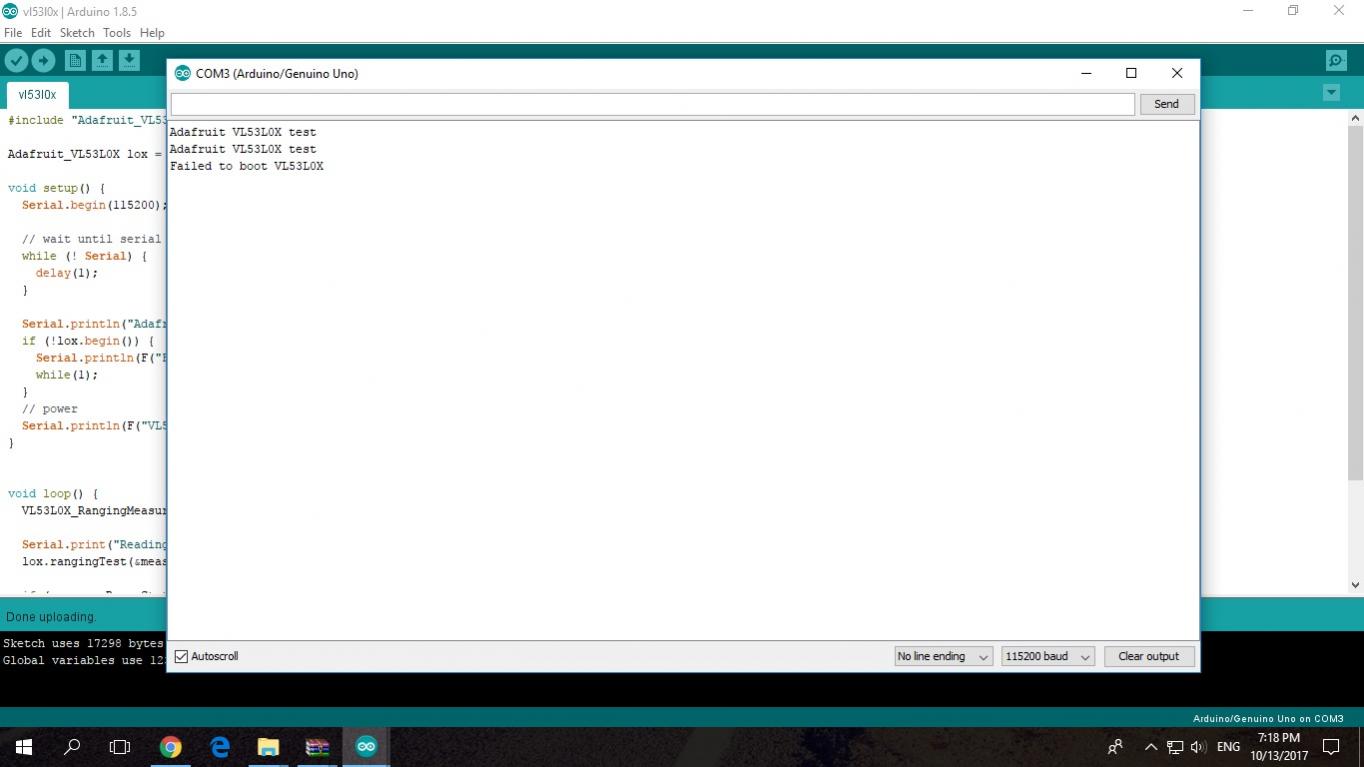Viewport: 1364px width, 767px height.
Task: Launch Microsoft Edge from taskbar
Action: tap(220, 747)
